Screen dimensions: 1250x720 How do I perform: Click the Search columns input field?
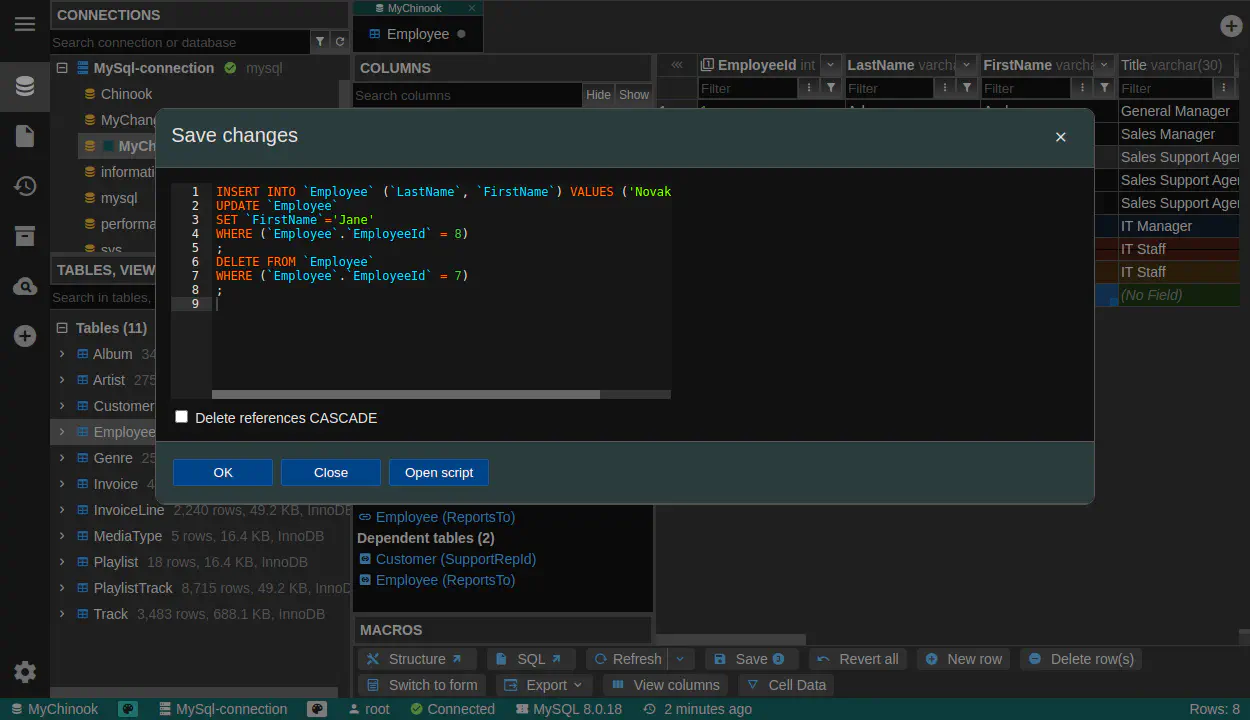point(466,95)
